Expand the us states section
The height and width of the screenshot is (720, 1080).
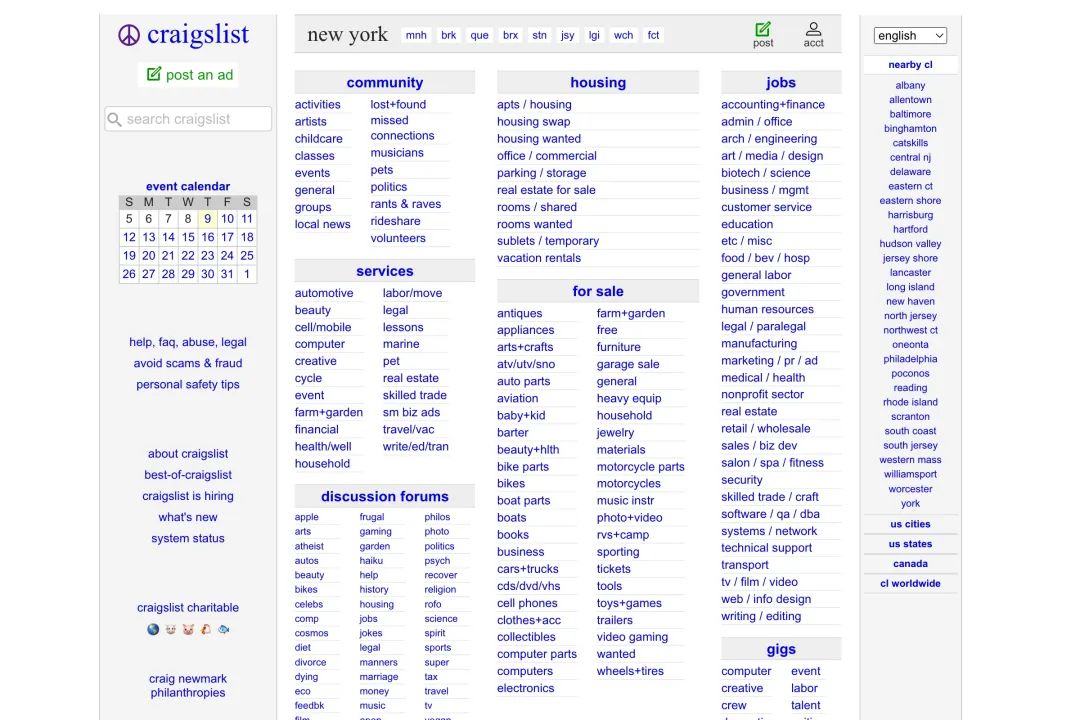click(x=910, y=544)
